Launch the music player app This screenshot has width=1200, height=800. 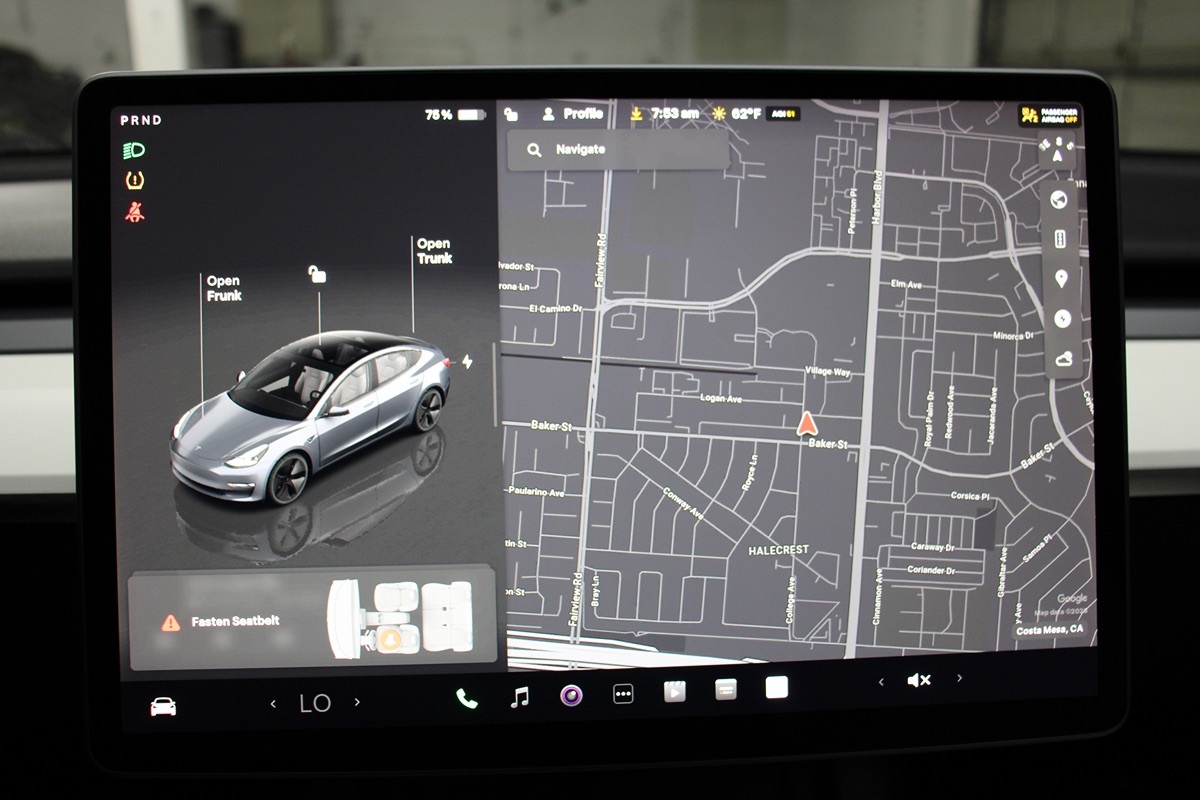point(520,697)
